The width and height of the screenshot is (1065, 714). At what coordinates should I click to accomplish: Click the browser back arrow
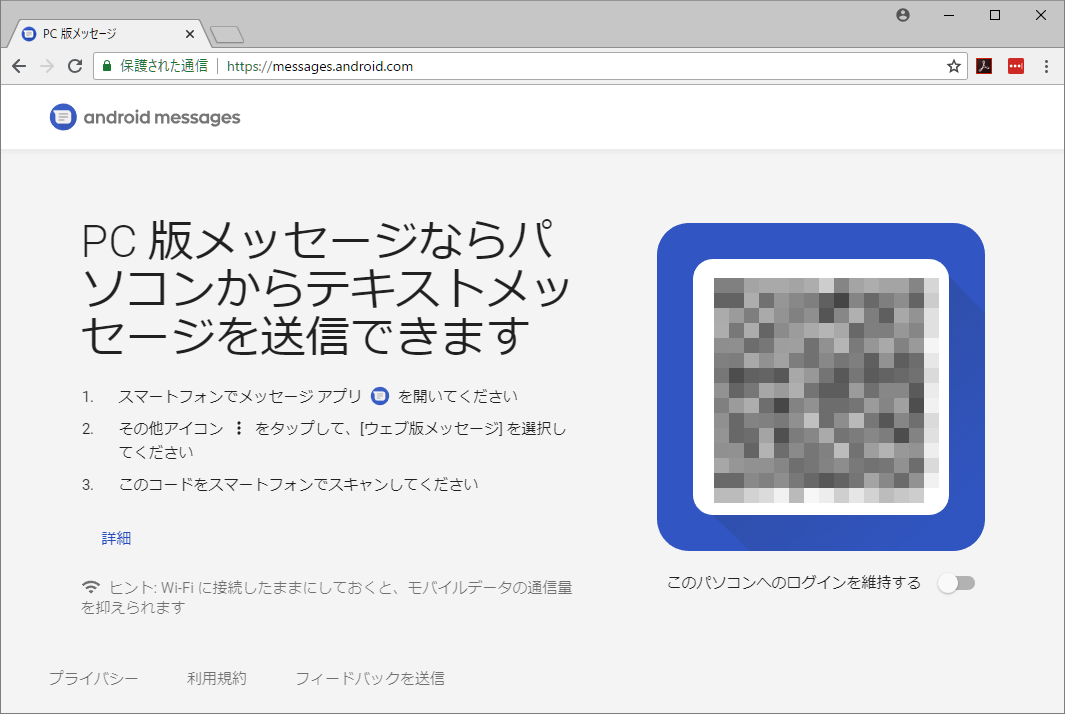point(19,66)
